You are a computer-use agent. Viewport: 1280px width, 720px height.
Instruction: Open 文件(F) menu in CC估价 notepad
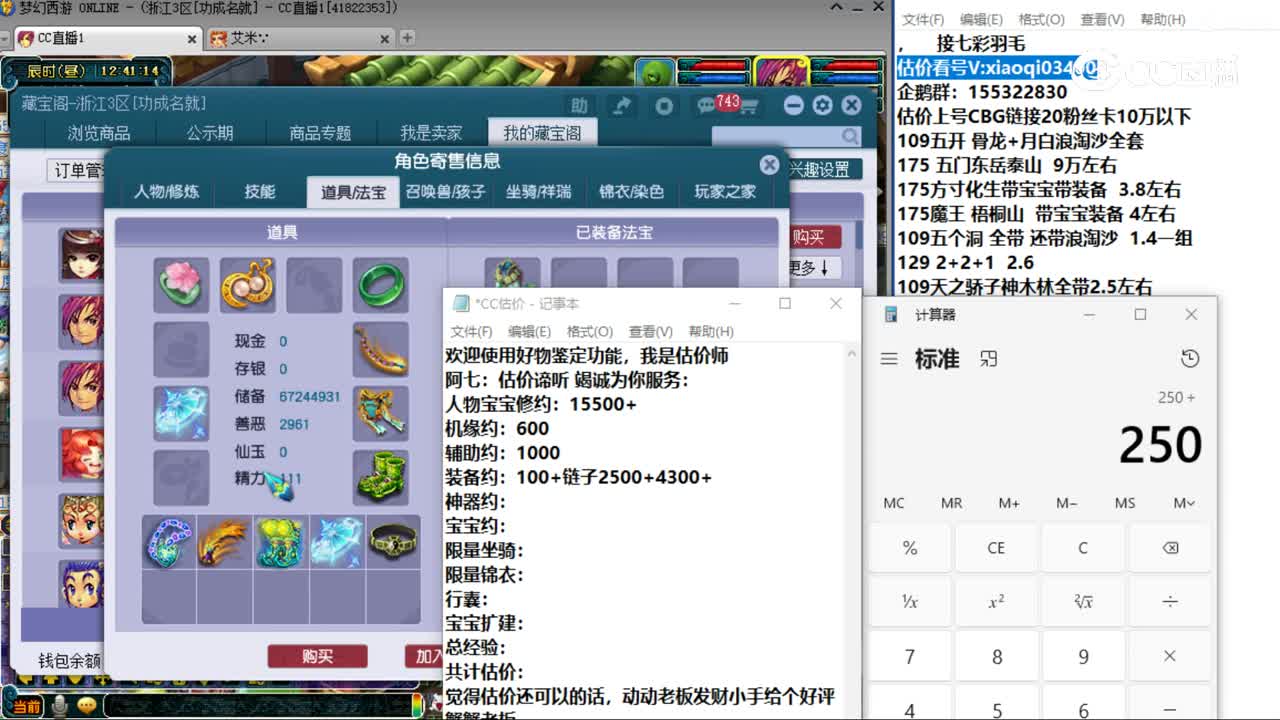[x=472, y=331]
